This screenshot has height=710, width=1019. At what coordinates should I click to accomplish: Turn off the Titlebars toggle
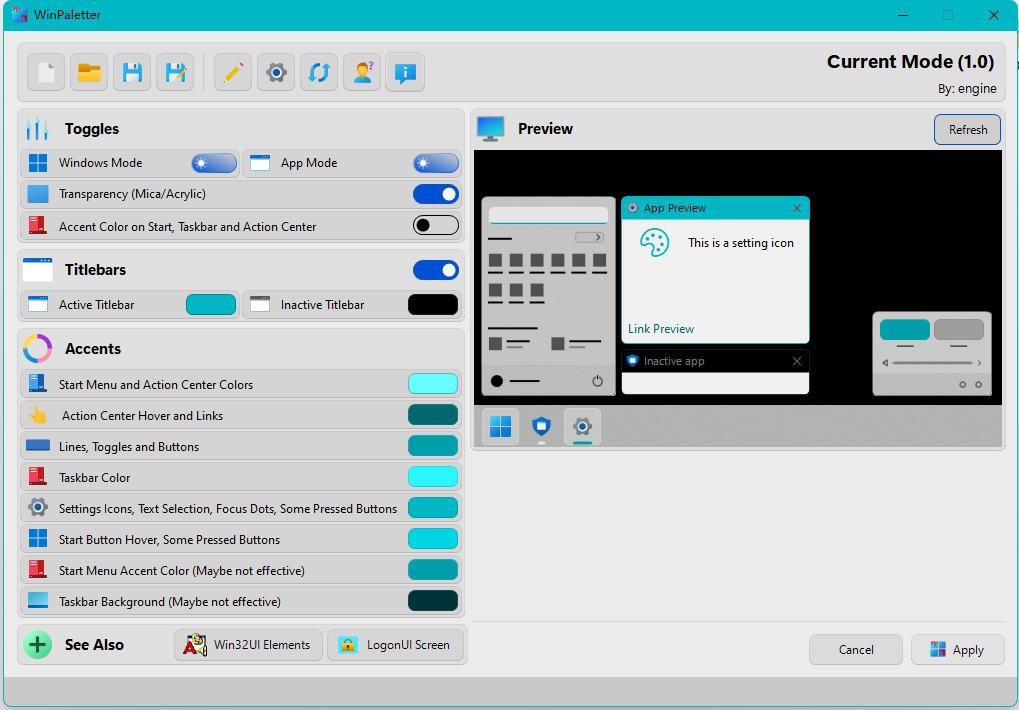pos(436,270)
